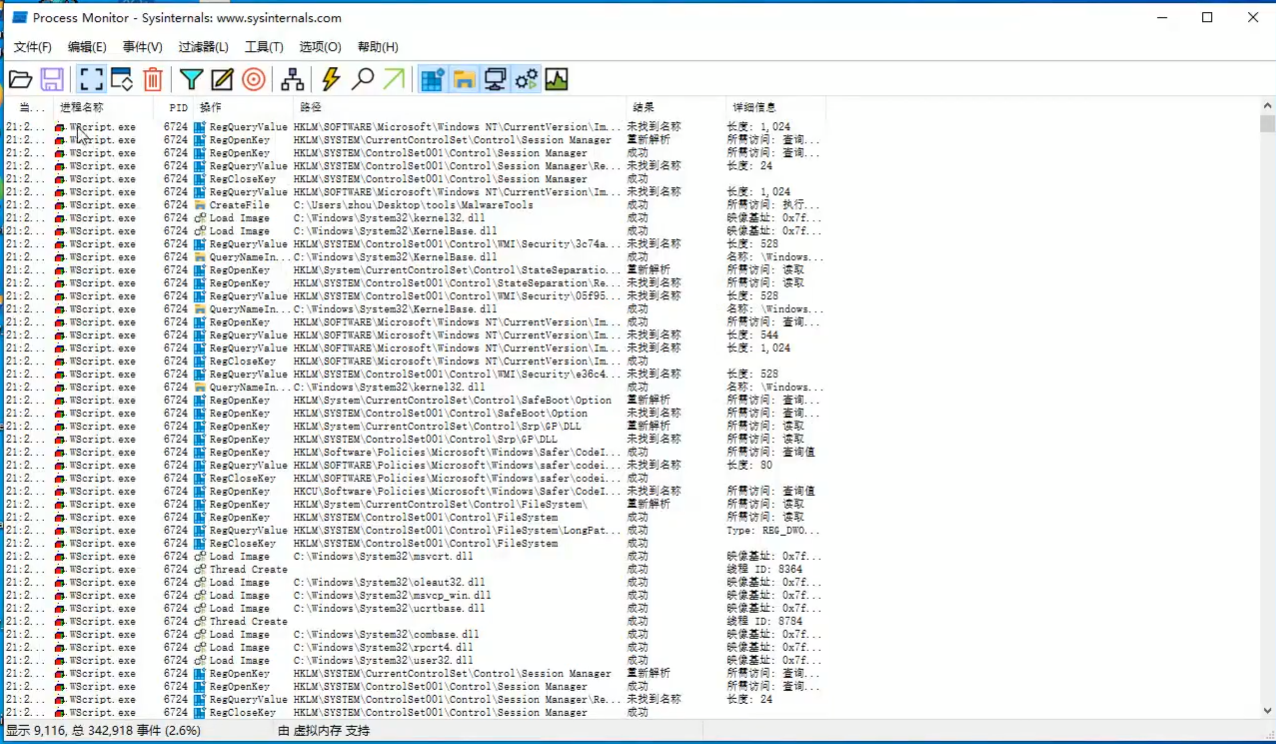Click the WScript icon in the CreateFile row
Screen dimensions: 1276x744
60,205
